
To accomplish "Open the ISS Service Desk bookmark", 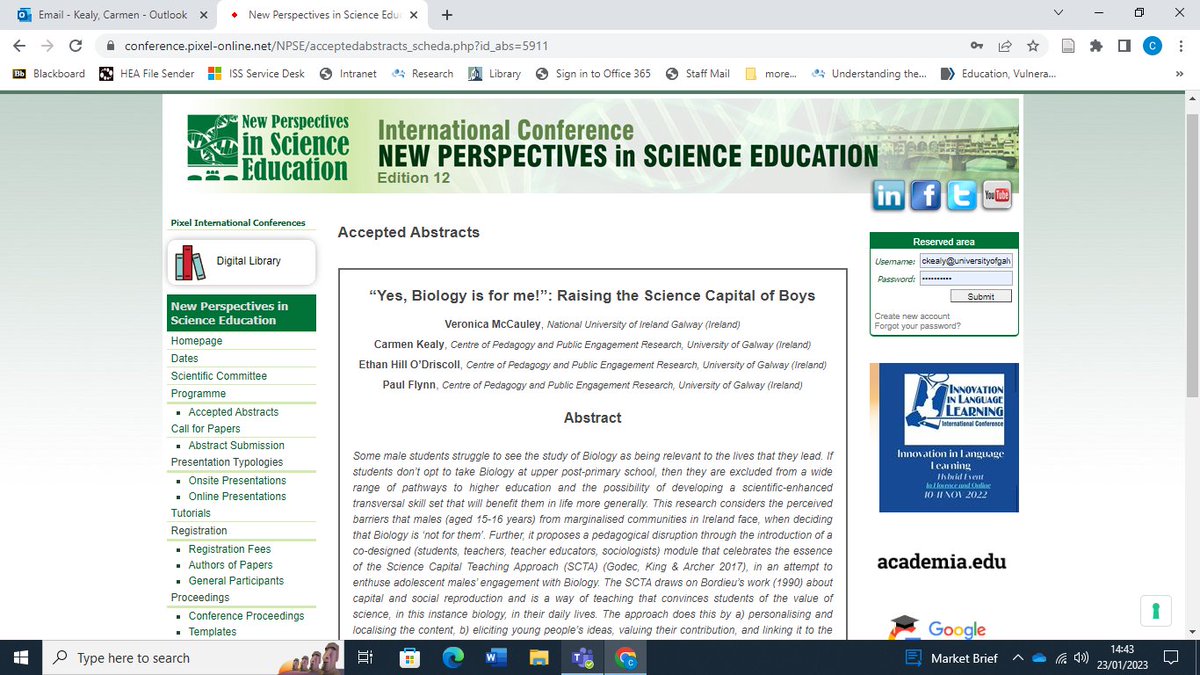I will click(257, 73).
